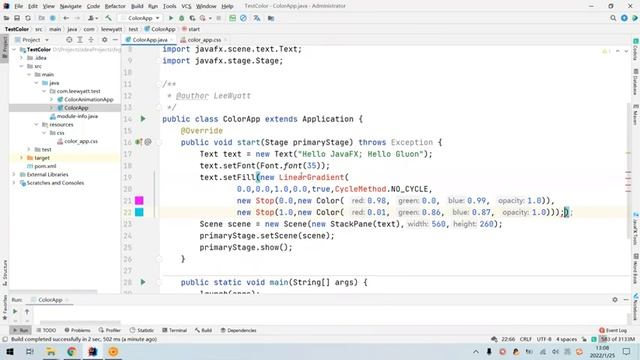Open the Event Log
This screenshot has width=640, height=360.
coord(613,330)
